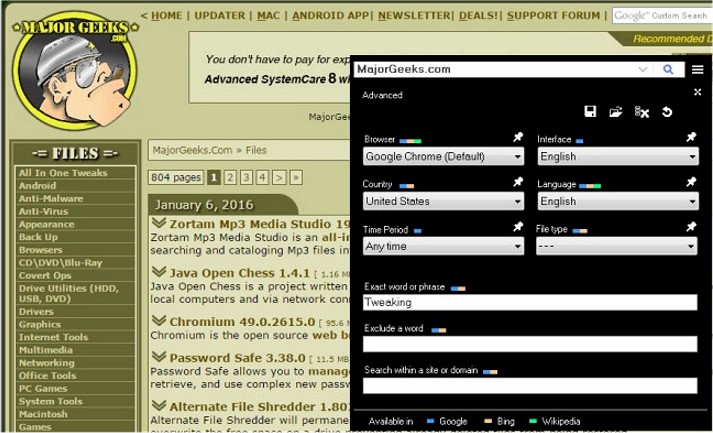Open the Covert Ops category
Image resolution: width=713 pixels, height=433 pixels.
45,275
